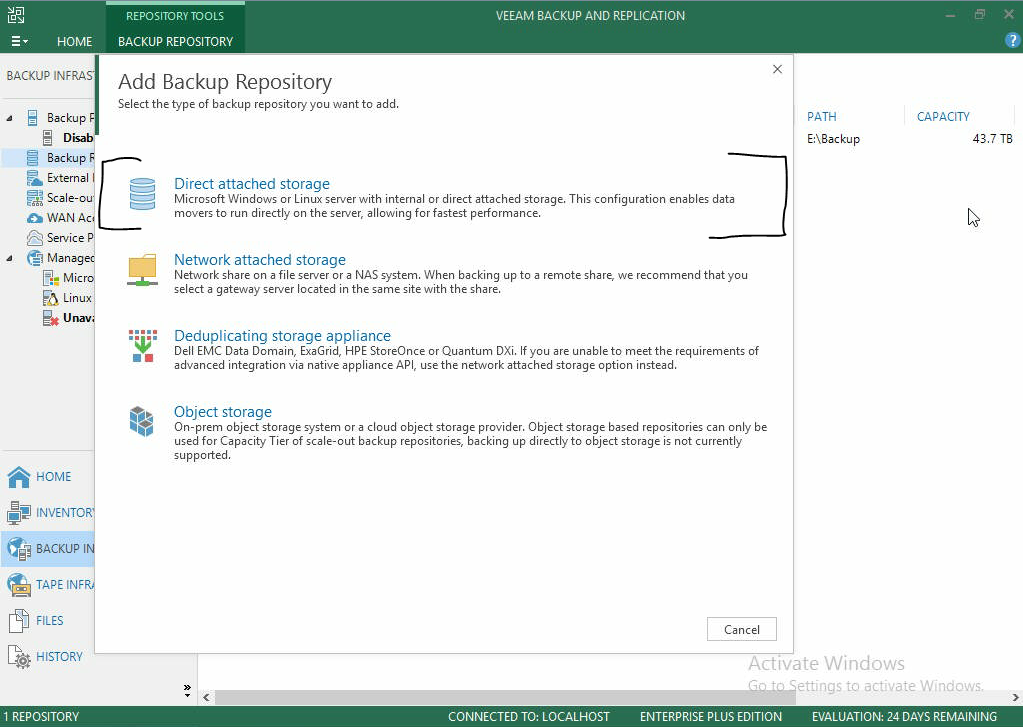Click the Object storage cubes icon
1023x727 pixels.
coord(142,421)
